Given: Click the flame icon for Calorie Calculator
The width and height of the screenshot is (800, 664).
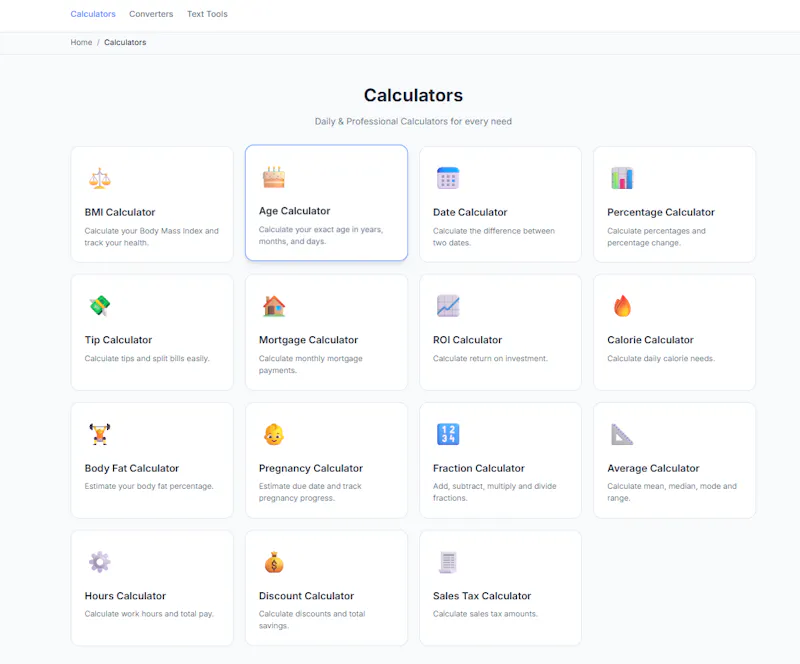Looking at the screenshot, I should [622, 306].
